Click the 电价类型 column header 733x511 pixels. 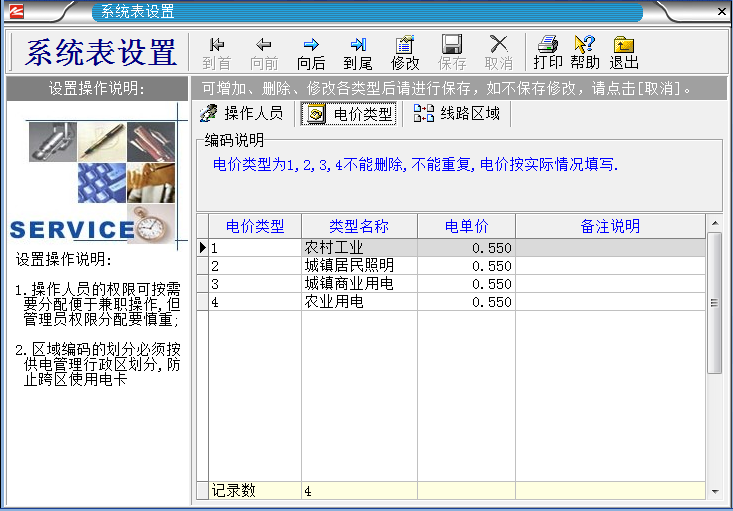(255, 226)
